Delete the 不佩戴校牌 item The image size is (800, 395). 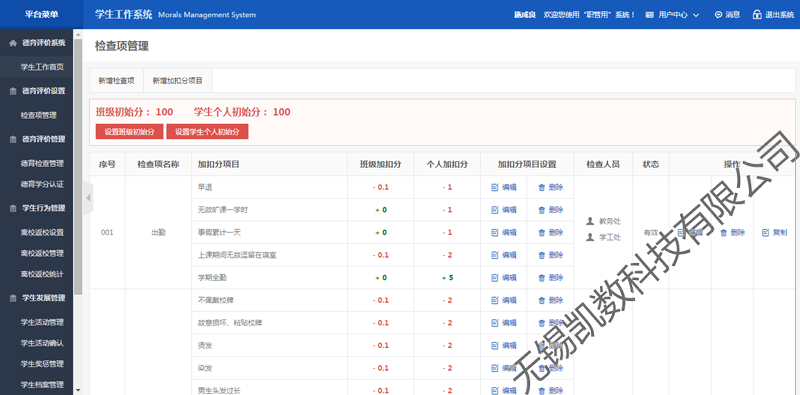pos(551,300)
